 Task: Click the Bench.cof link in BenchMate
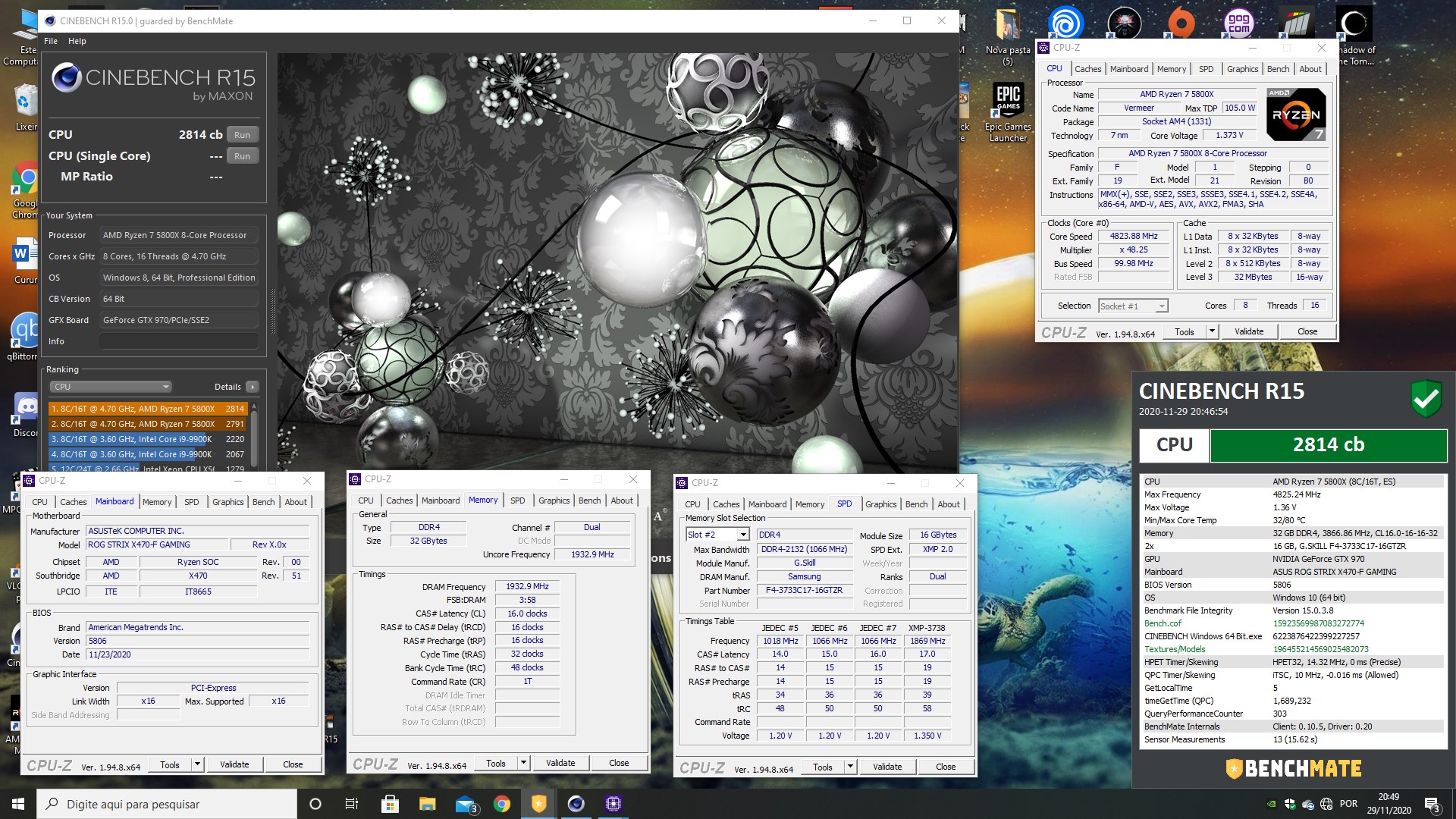click(x=1163, y=623)
